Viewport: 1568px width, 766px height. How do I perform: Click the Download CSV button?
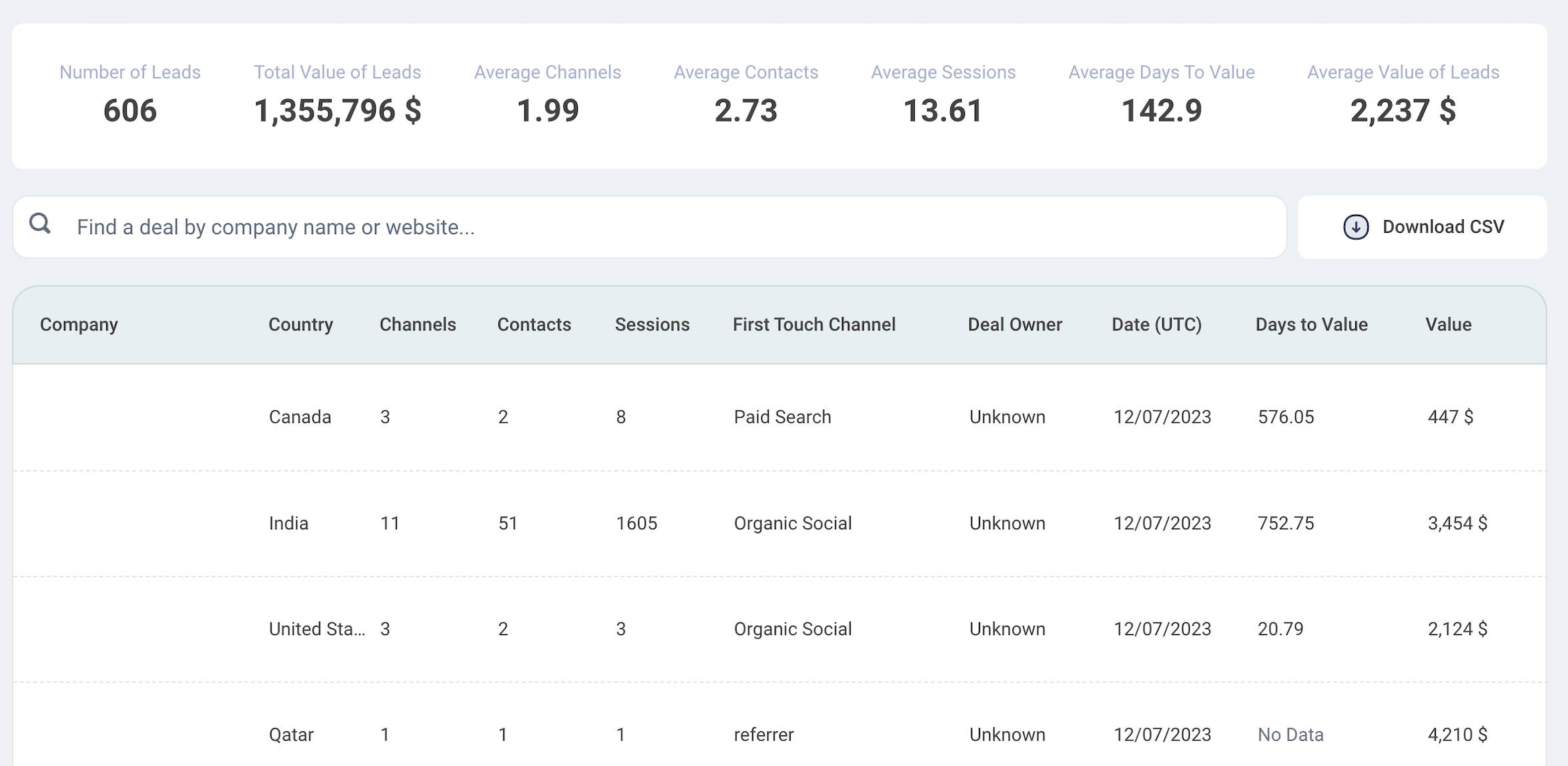coord(1422,227)
